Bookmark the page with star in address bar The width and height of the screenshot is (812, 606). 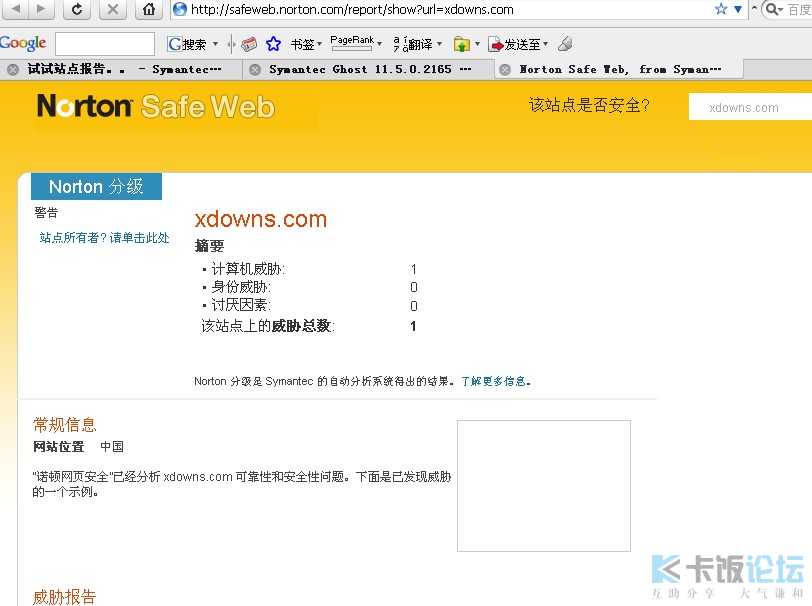point(721,9)
